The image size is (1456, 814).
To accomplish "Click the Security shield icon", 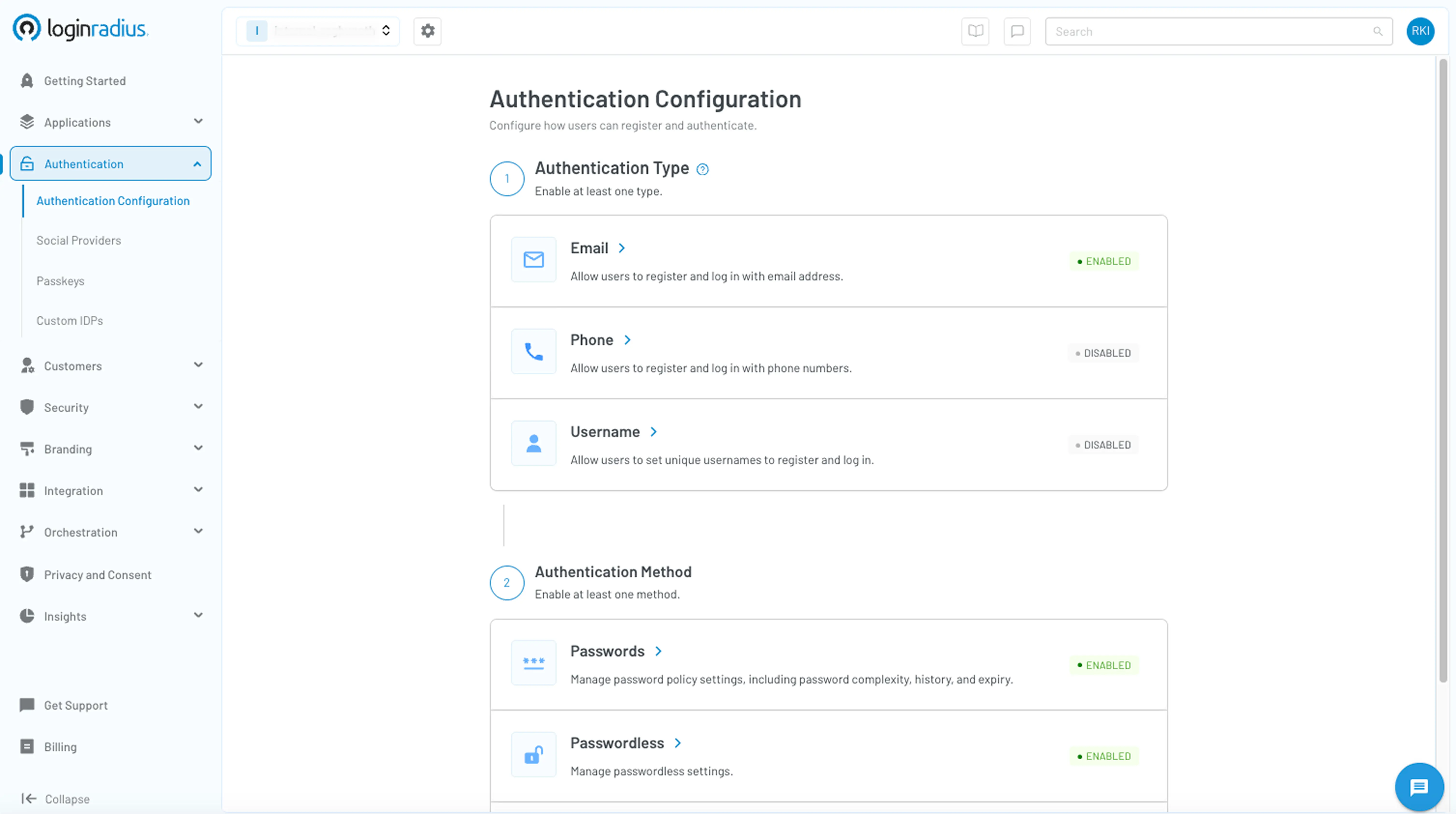I will point(27,407).
